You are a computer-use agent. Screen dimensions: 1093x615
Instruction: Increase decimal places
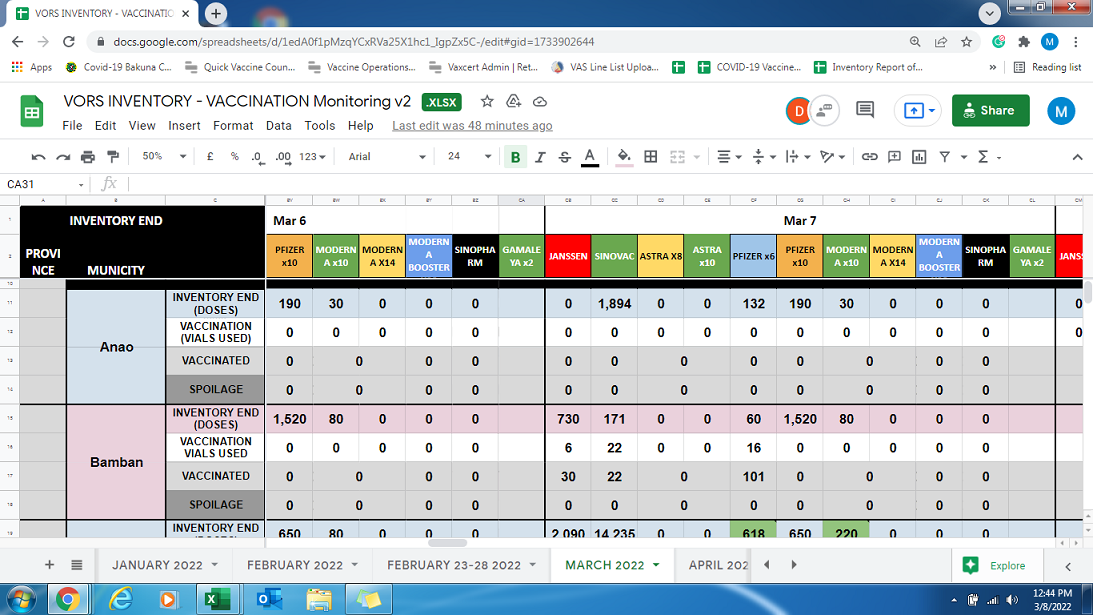[x=283, y=157]
